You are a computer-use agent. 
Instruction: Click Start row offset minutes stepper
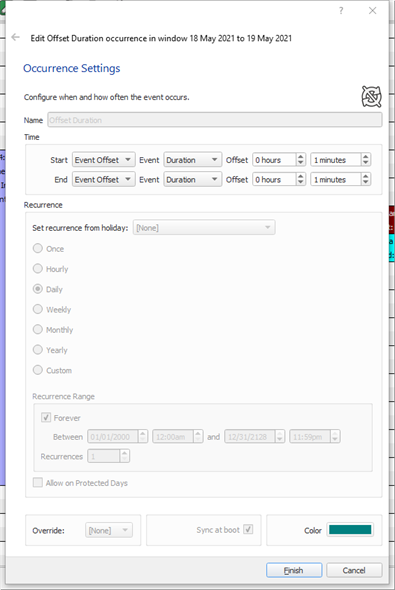365,160
